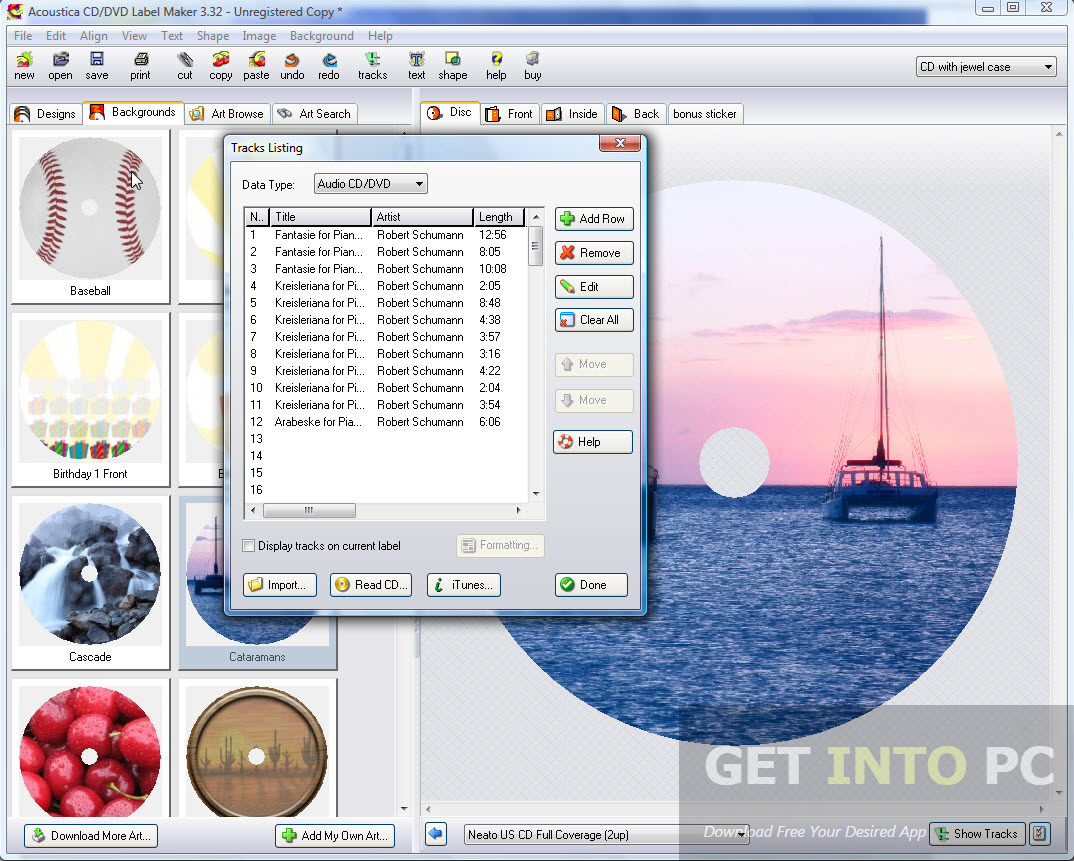The width and height of the screenshot is (1074, 861).
Task: Open the Help menu in menu bar
Action: (x=380, y=36)
